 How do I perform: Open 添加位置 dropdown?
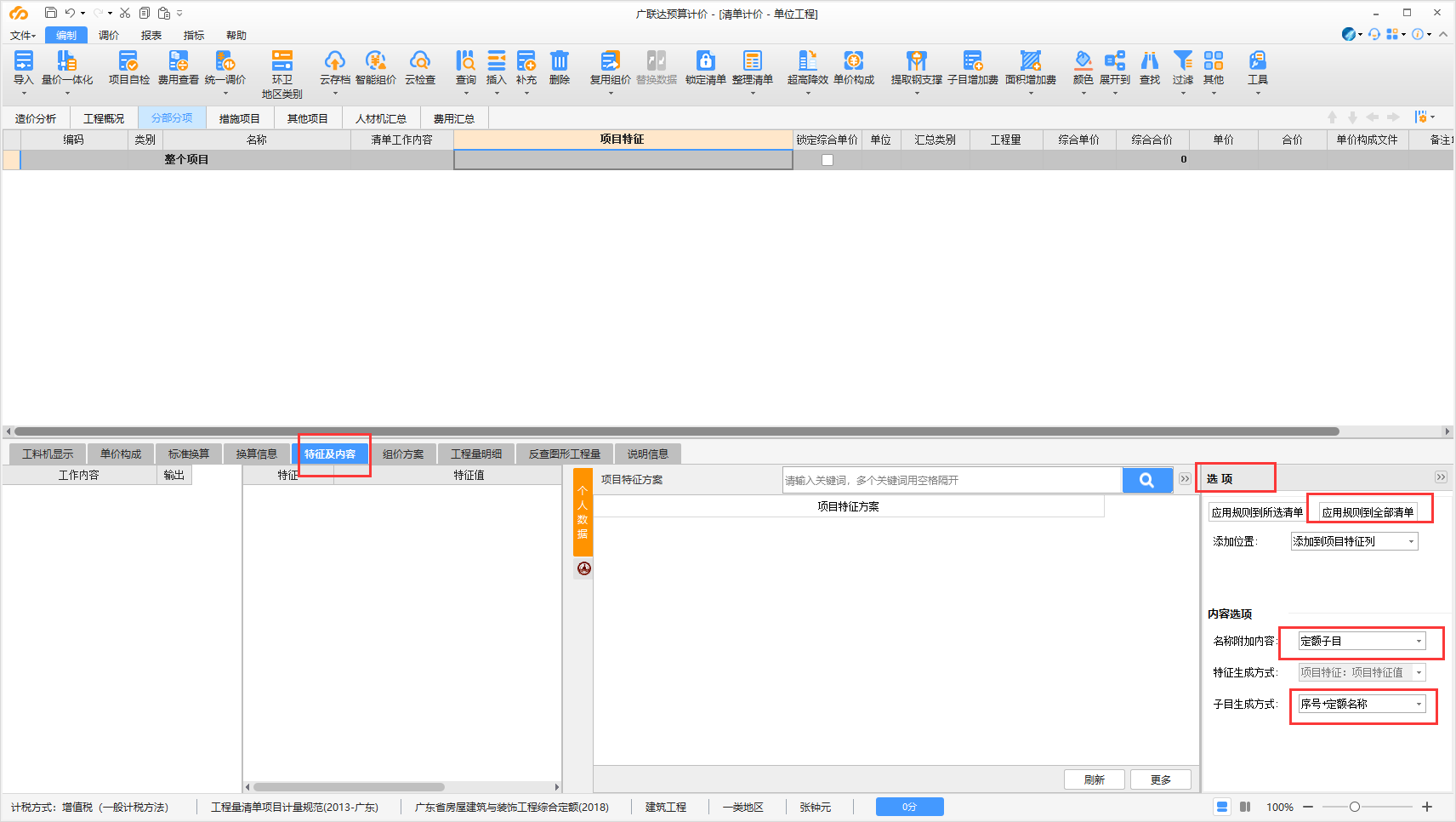click(x=1354, y=541)
